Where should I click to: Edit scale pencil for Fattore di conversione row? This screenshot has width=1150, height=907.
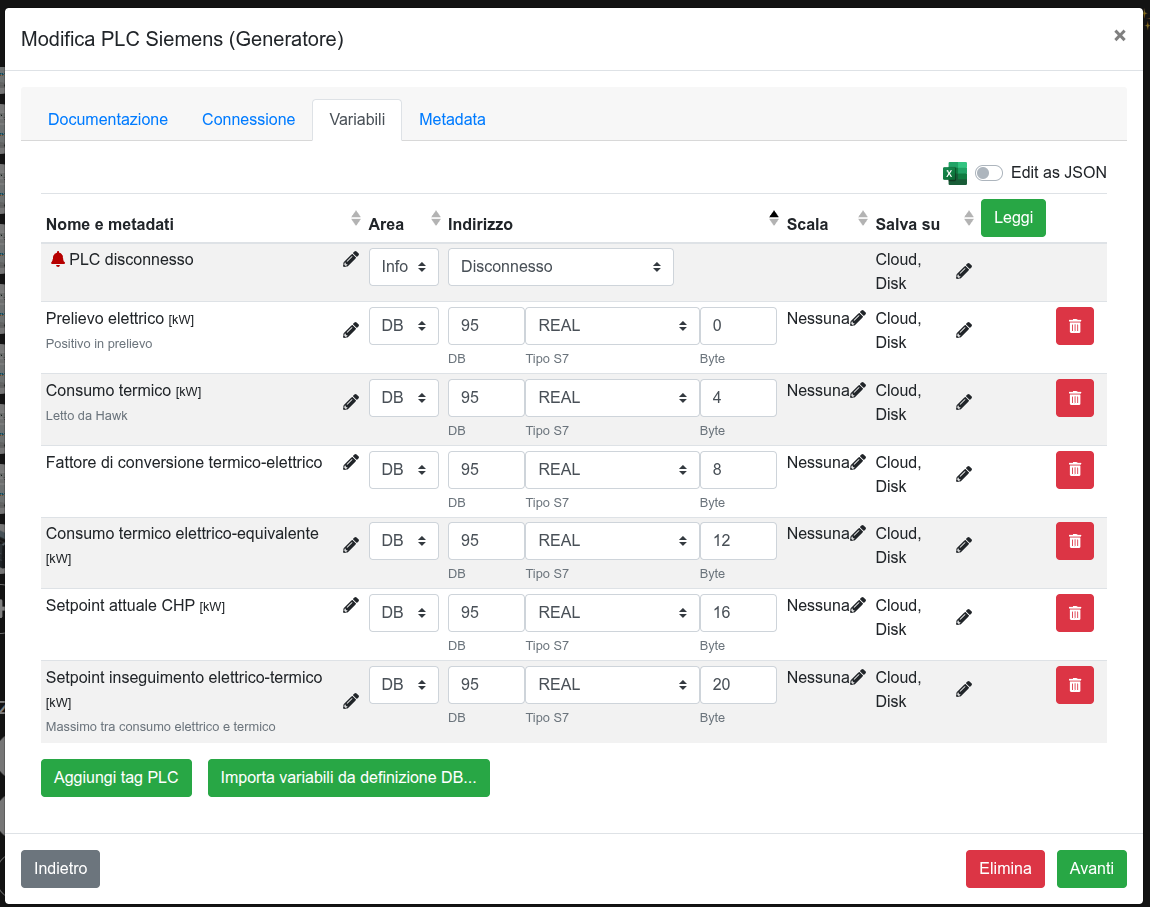[858, 462]
